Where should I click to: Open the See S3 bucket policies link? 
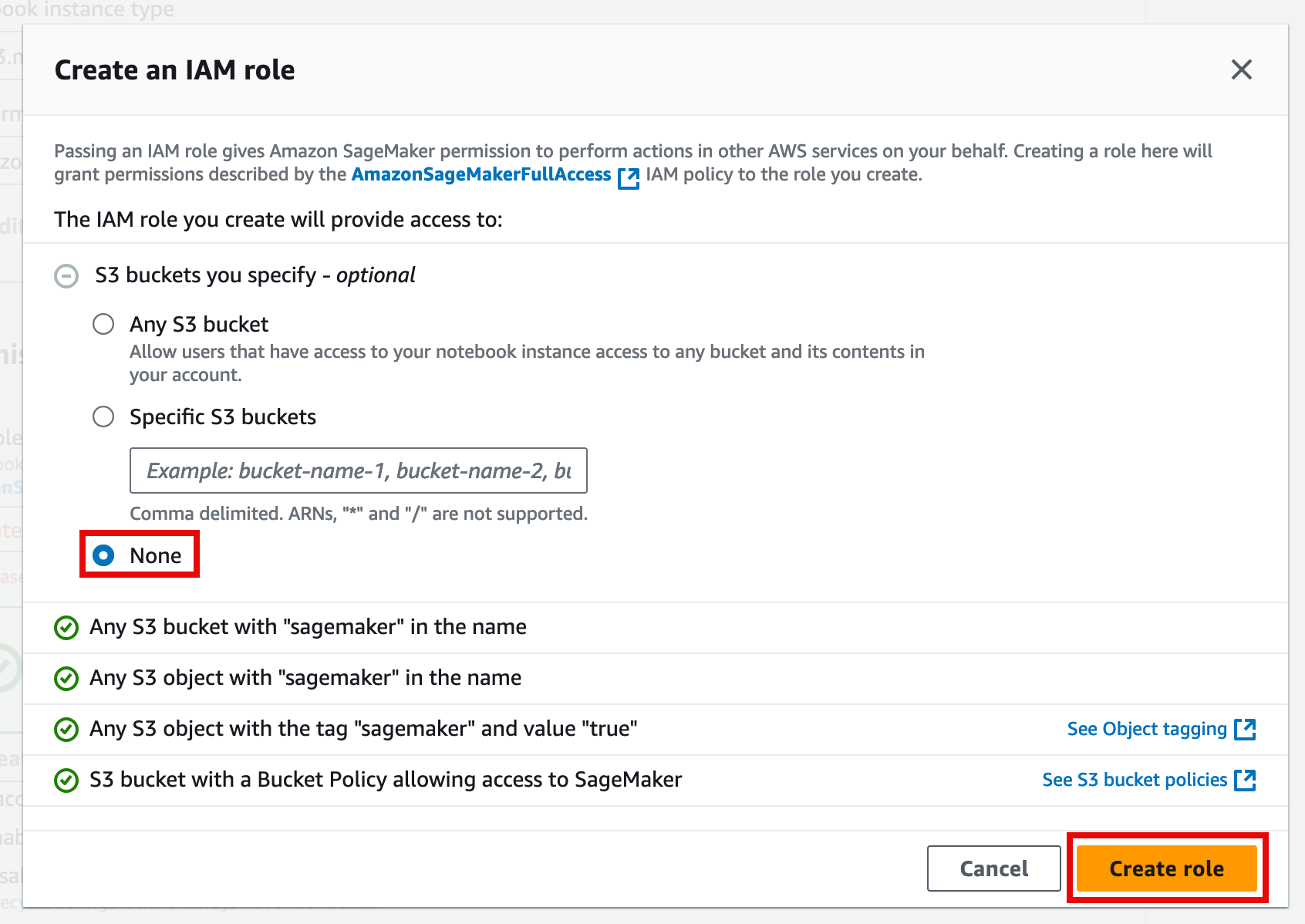(x=1134, y=780)
